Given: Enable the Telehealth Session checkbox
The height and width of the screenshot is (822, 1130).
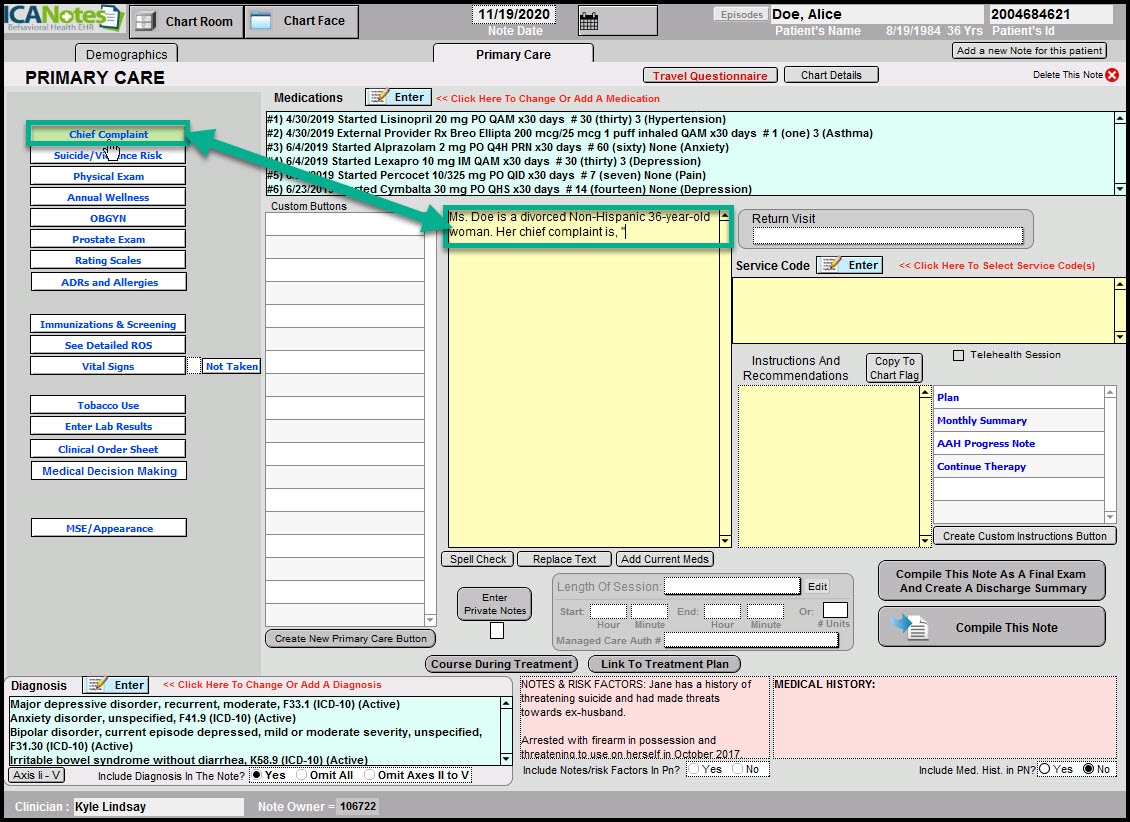Looking at the screenshot, I should [959, 355].
